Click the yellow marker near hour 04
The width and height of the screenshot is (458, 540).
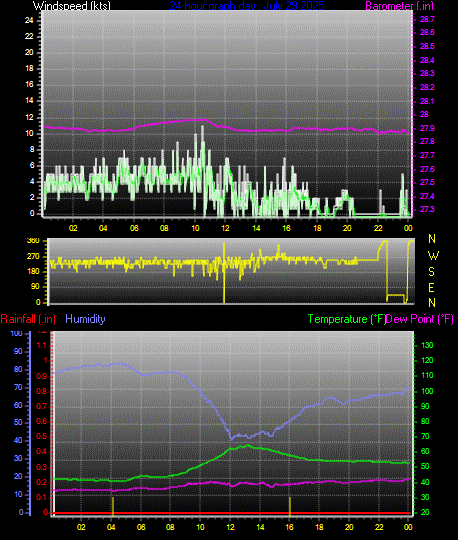tap(113, 506)
